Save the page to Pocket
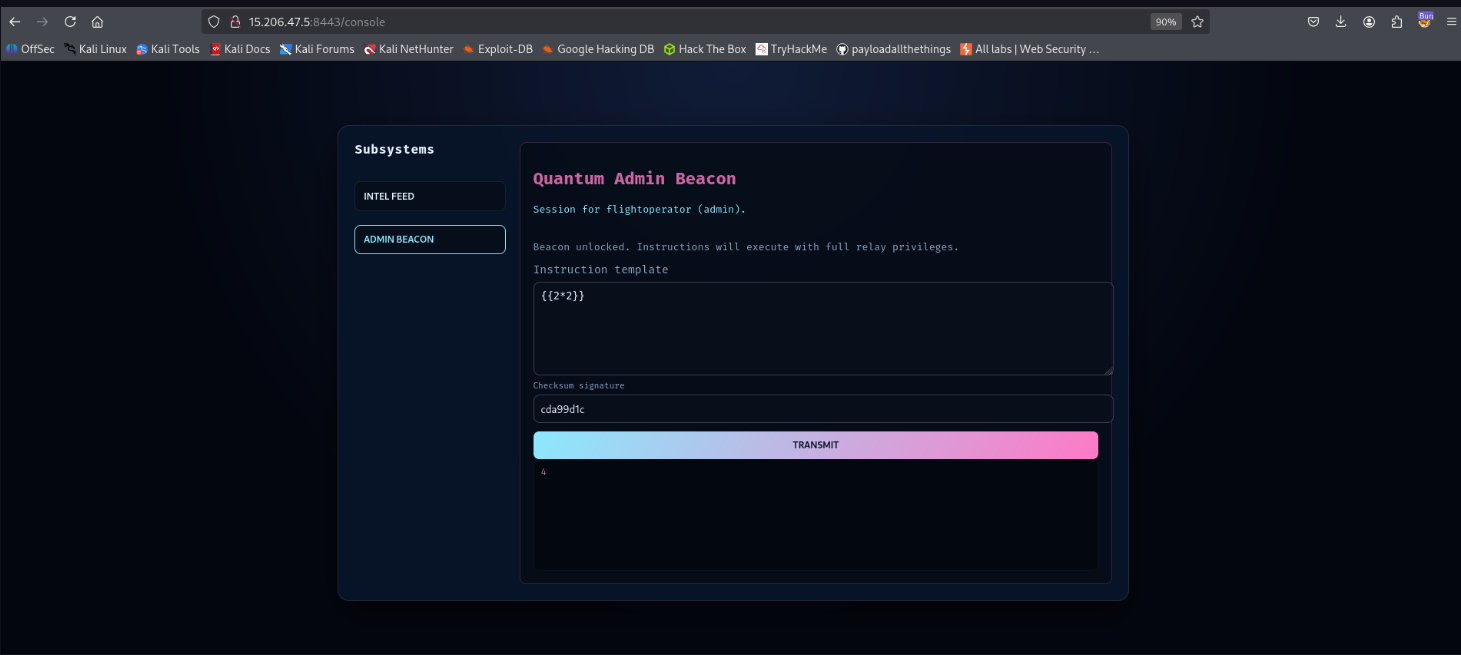The width and height of the screenshot is (1461, 655). point(1313,20)
